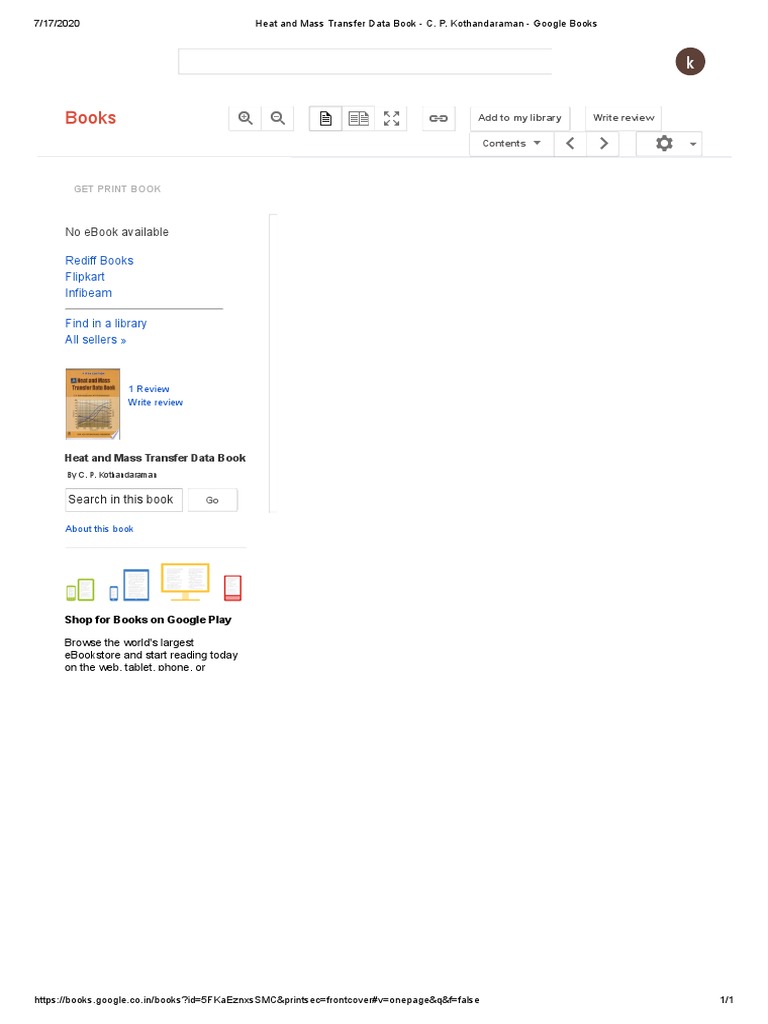
Task: Go to previous page arrow
Action: tap(570, 144)
